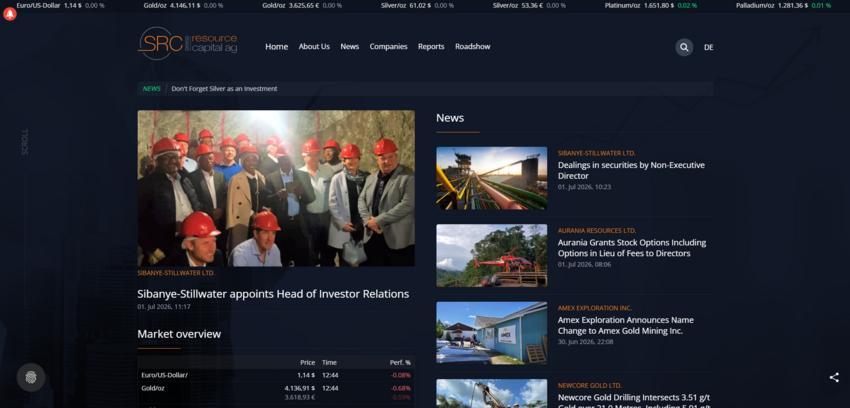Open the drilling rig news thumbnail
This screenshot has width=850, height=408.
[x=492, y=393]
